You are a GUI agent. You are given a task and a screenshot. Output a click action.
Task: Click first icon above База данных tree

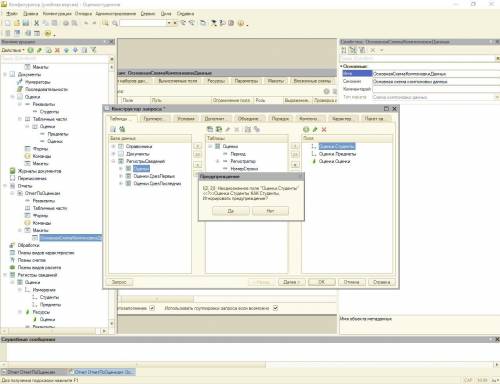pos(113,129)
